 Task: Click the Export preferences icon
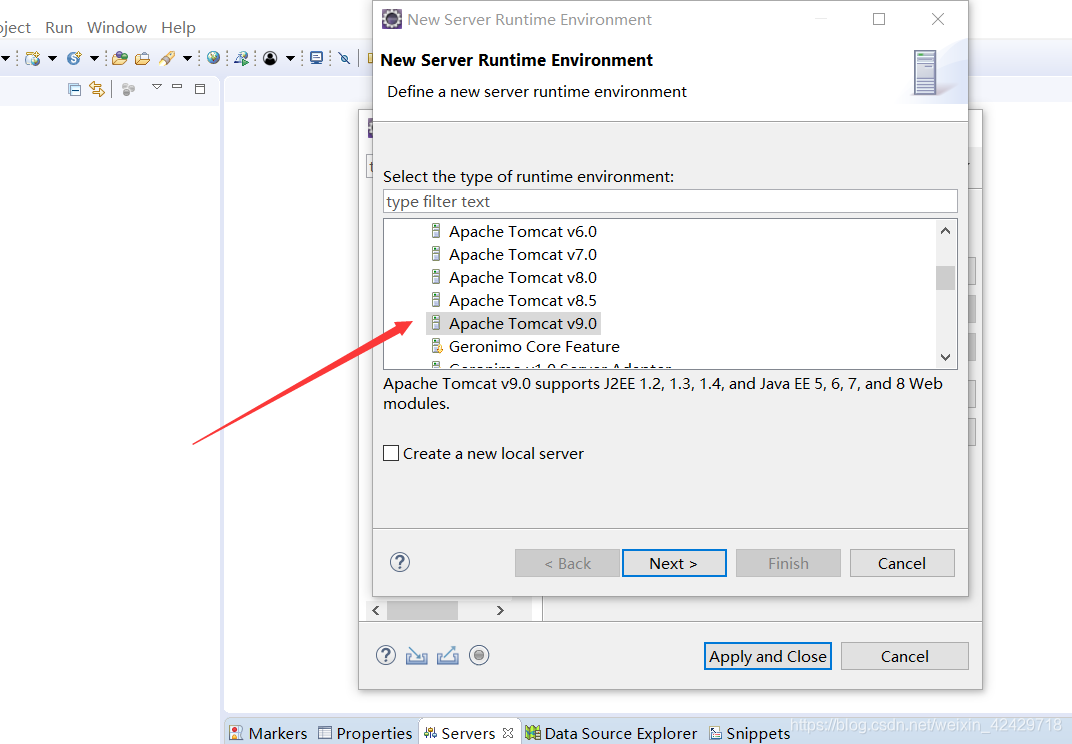(x=448, y=656)
